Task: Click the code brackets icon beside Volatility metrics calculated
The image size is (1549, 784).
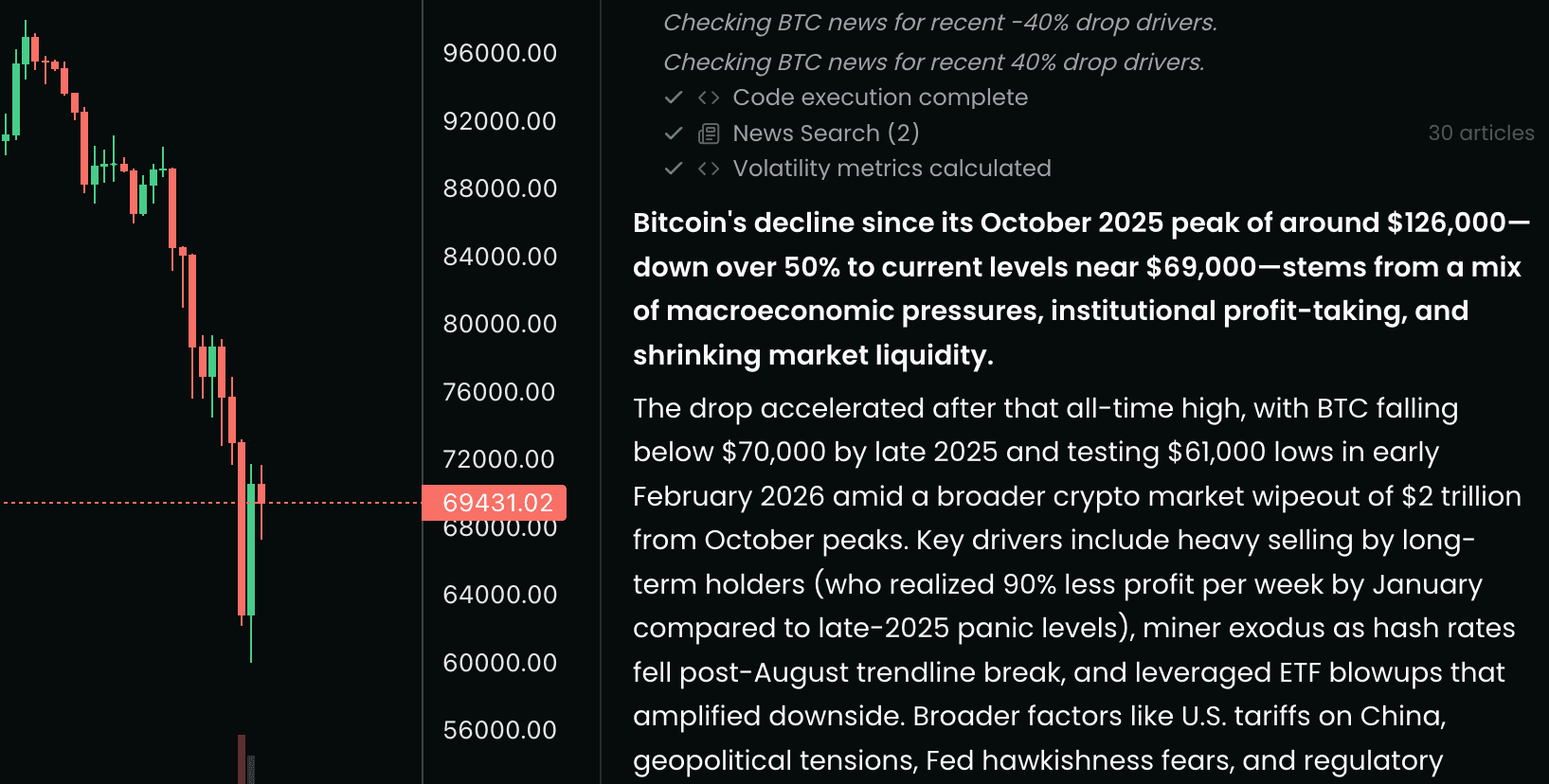Action: click(x=709, y=169)
